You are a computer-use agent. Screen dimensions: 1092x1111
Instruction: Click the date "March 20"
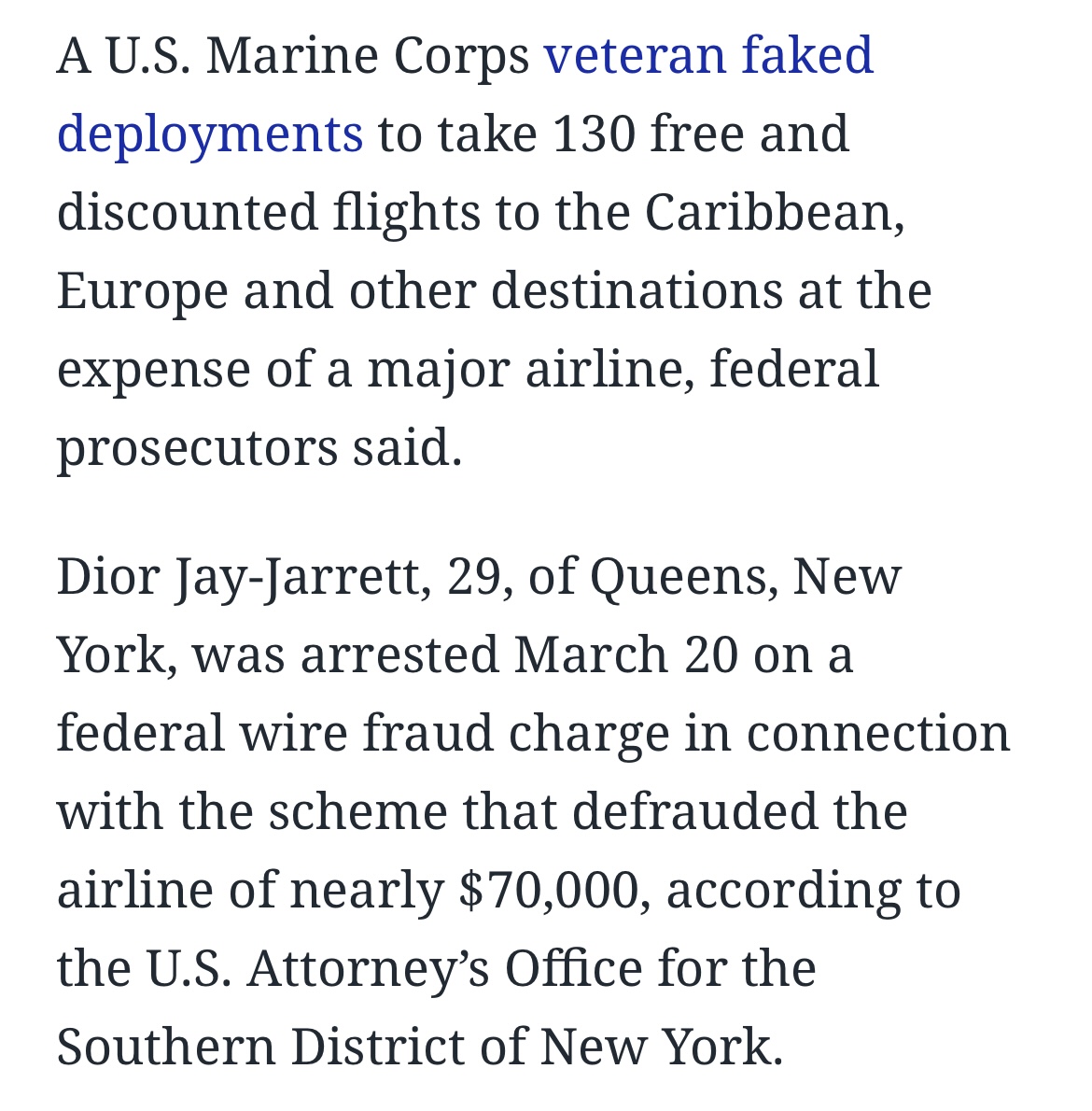pyautogui.click(x=626, y=654)
